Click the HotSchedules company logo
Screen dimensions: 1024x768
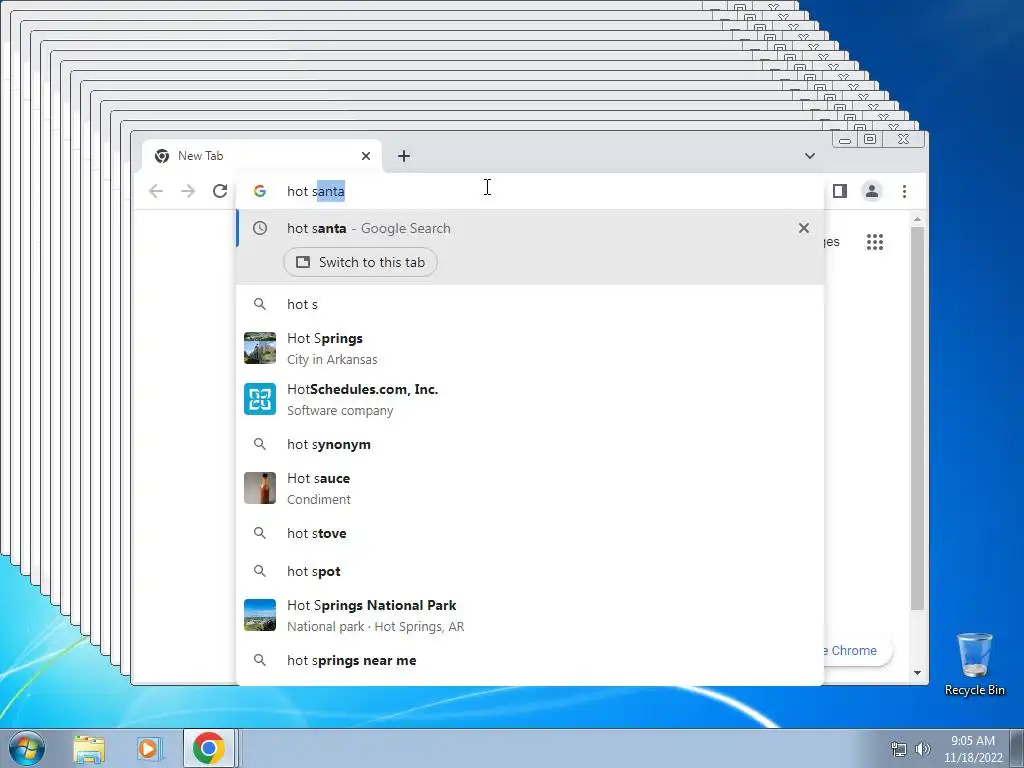click(260, 399)
